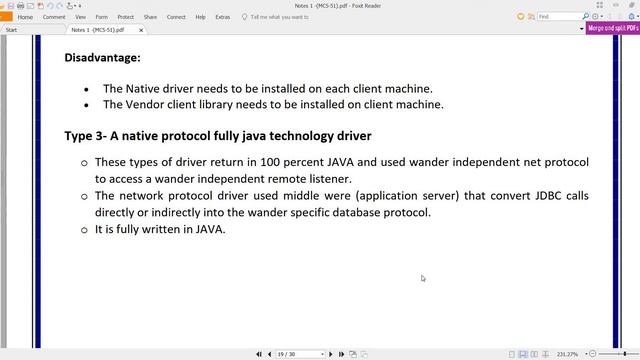This screenshot has height=360, width=640.
Task: Open the Protect ribbon tab
Action: [126, 17]
